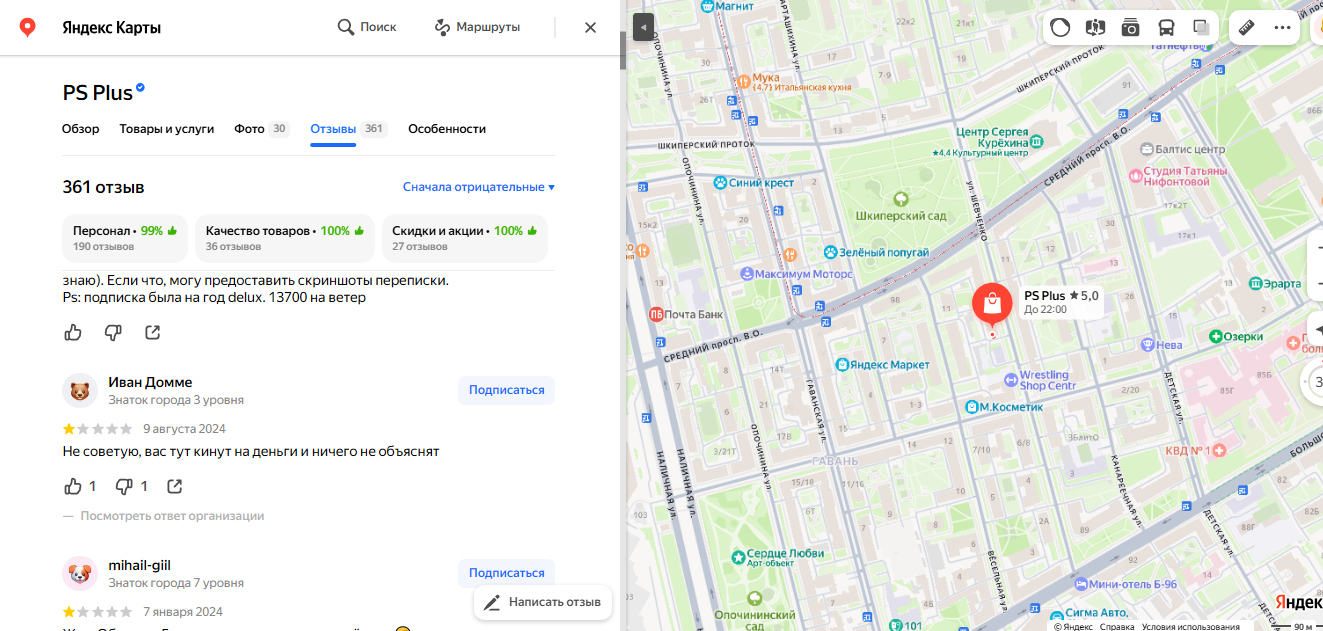Screen dimensions: 1323x631
Task: Click Иван Домме's one-star rating
Action: pos(97,429)
